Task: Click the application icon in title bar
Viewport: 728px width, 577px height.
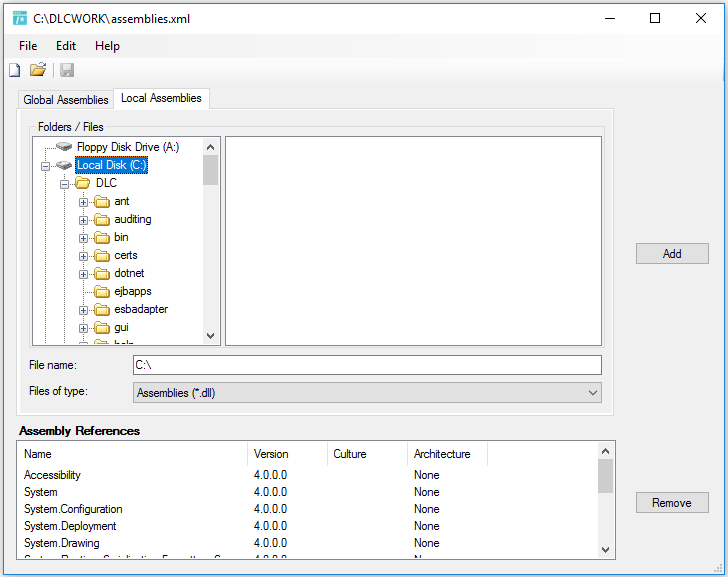Action: (x=20, y=18)
